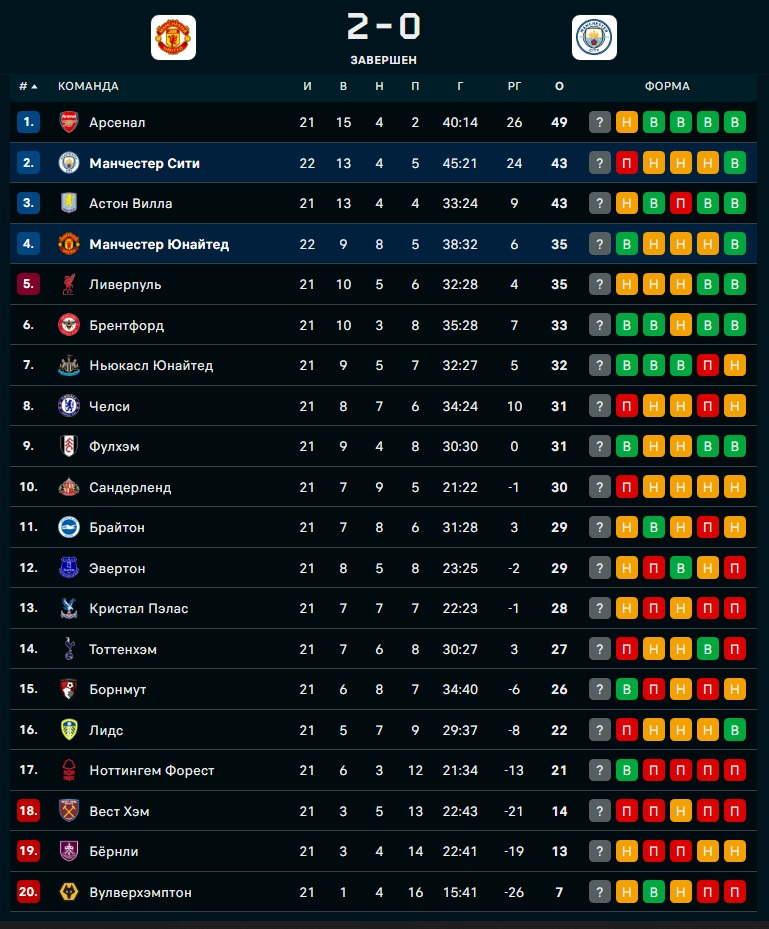Sort standings by the КОМАНДА column header
Viewport: 769px width, 929px height.
point(88,86)
